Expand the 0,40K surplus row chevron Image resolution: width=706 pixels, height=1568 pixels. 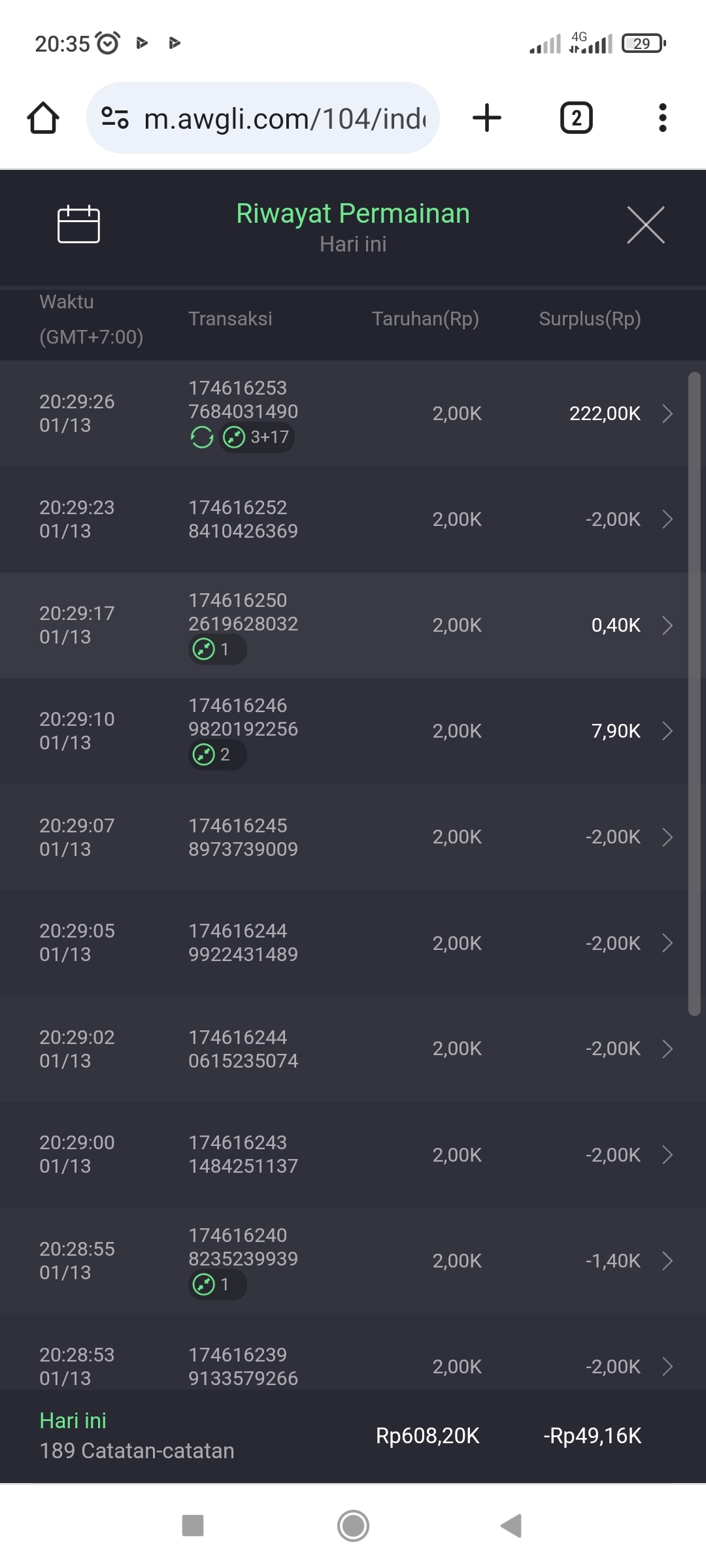pos(667,625)
